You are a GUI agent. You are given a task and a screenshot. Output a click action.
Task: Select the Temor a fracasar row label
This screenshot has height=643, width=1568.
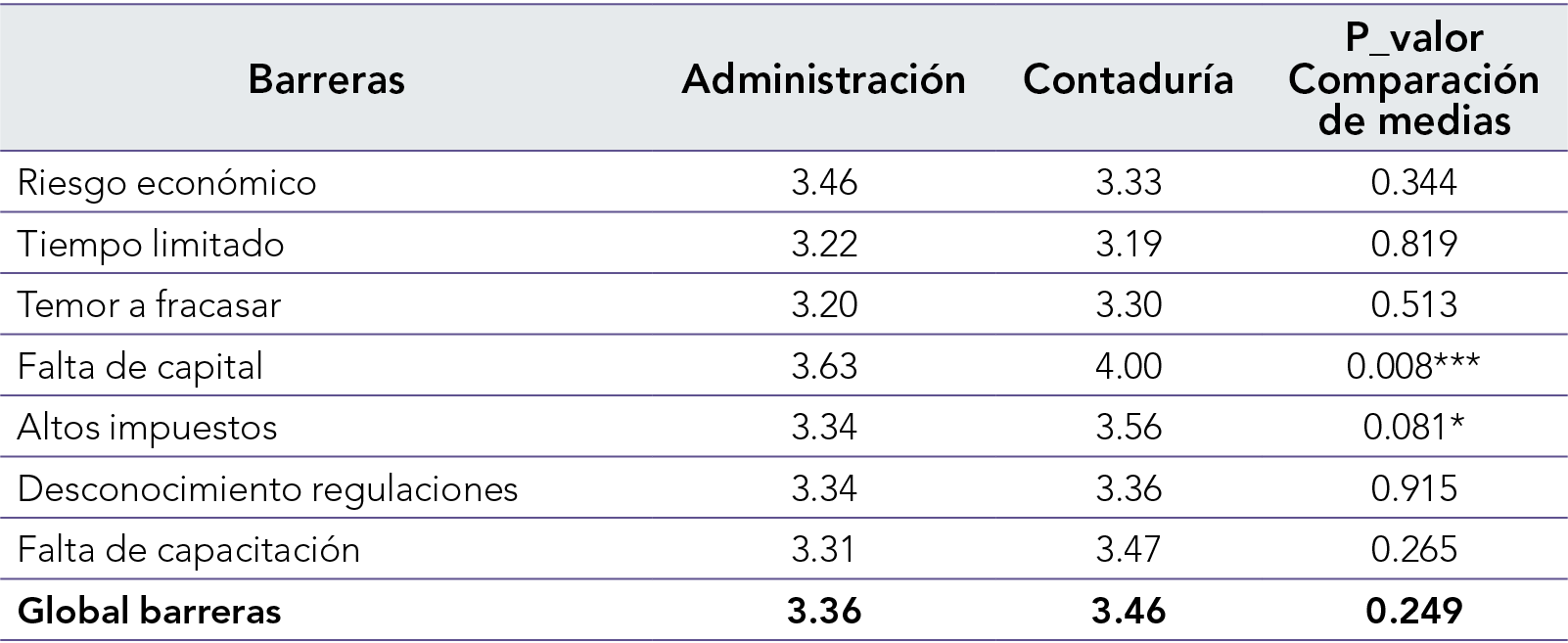[149, 305]
